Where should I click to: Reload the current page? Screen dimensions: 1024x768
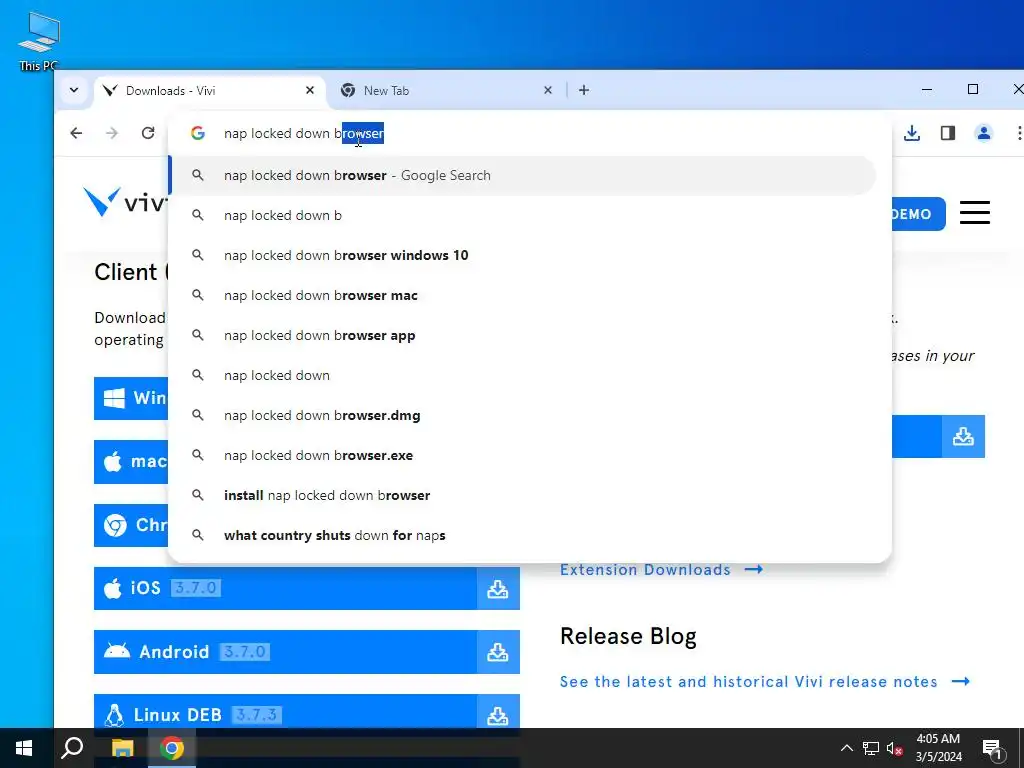click(148, 133)
